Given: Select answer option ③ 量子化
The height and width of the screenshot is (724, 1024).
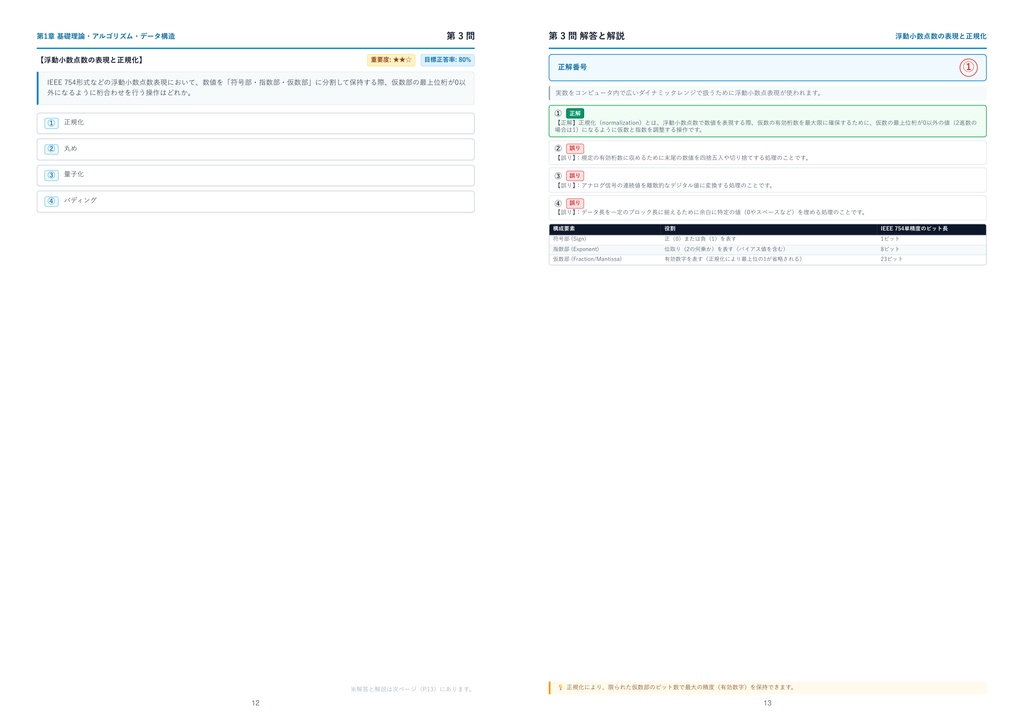Looking at the screenshot, I should [x=255, y=175].
